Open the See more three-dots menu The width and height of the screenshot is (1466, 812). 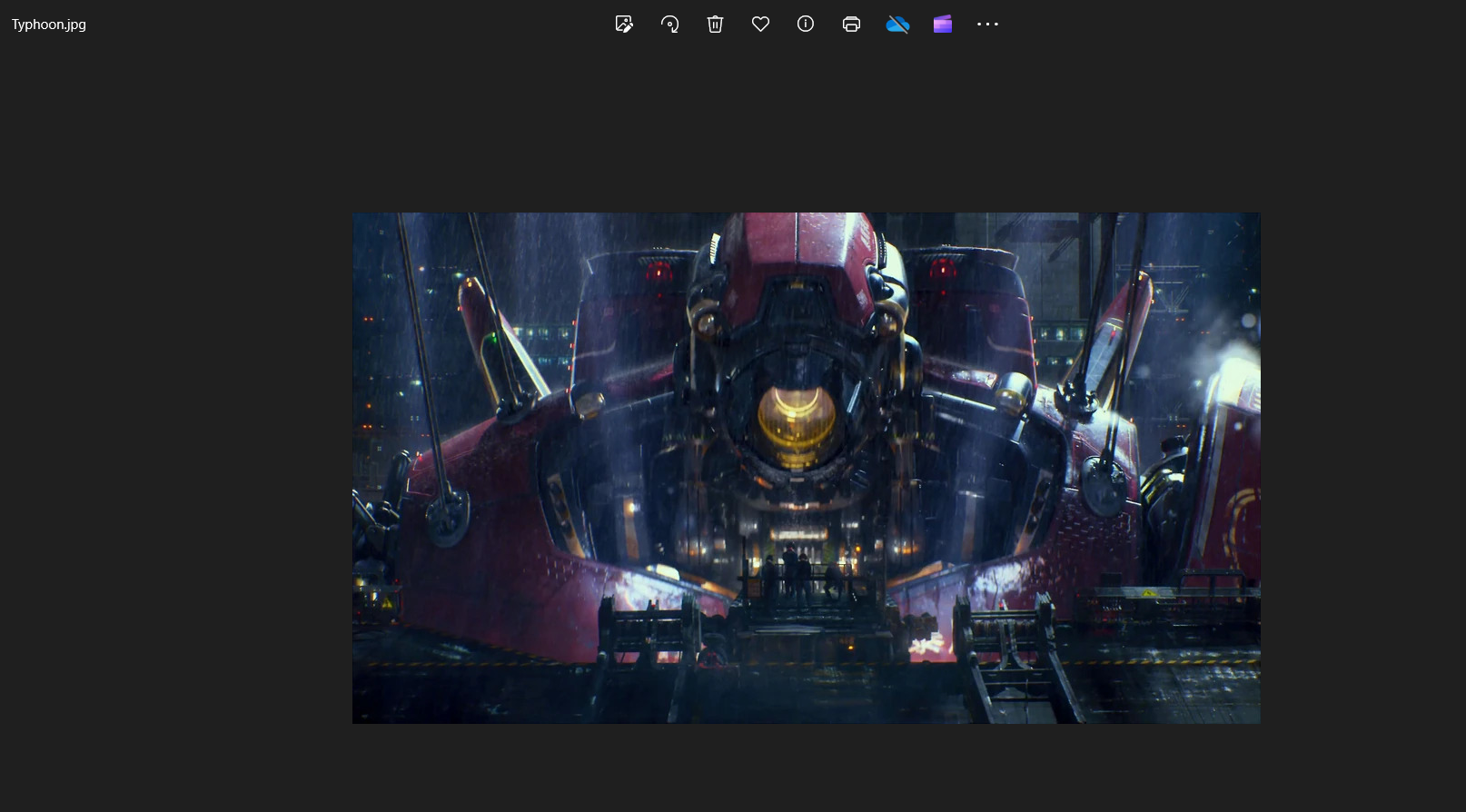point(988,25)
